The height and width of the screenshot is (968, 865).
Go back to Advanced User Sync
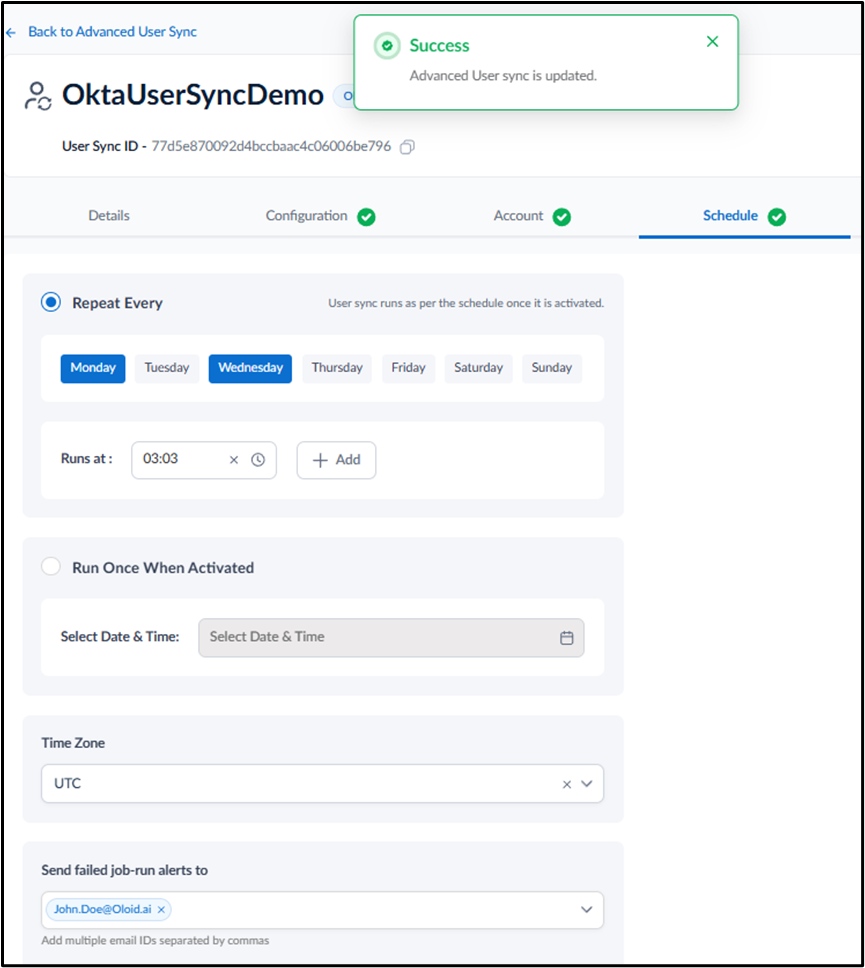click(x=112, y=32)
